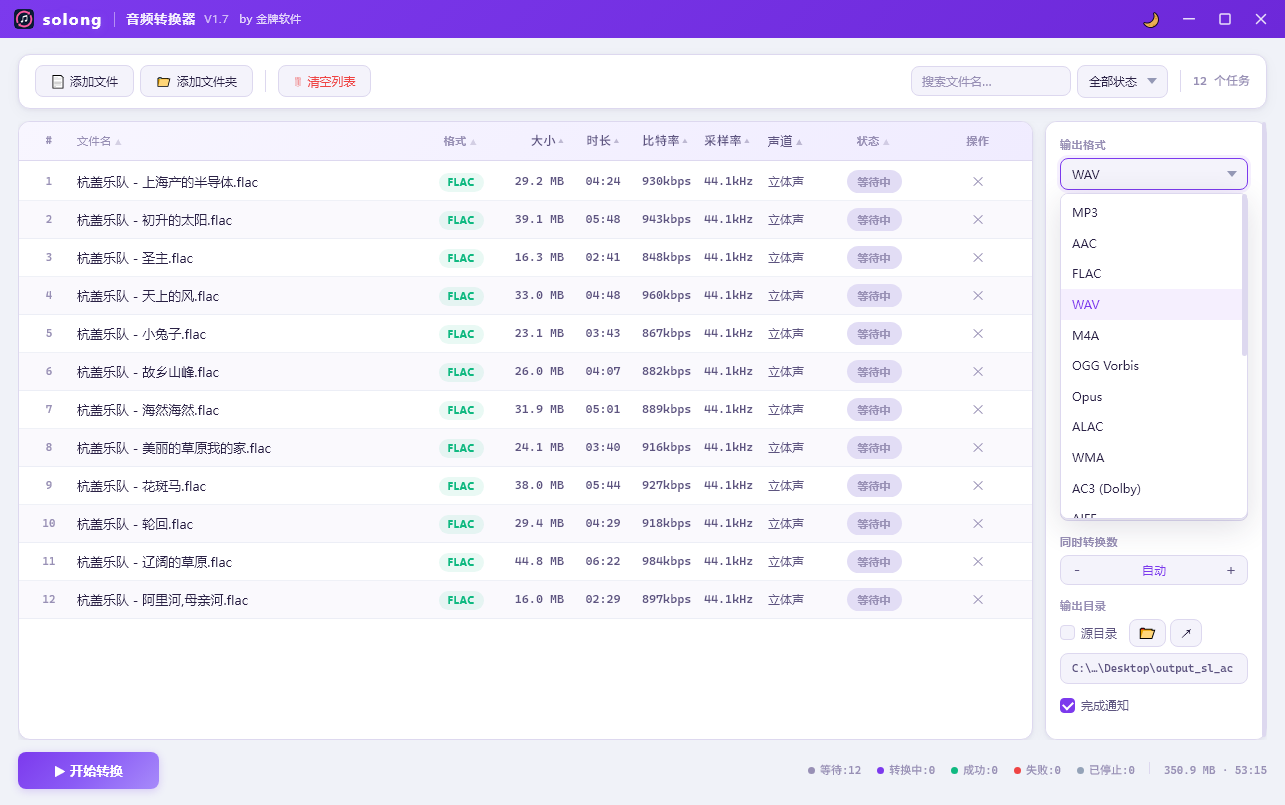Click the folder icon to browse output directory
Viewport: 1285px width, 805px height.
pyautogui.click(x=1146, y=632)
